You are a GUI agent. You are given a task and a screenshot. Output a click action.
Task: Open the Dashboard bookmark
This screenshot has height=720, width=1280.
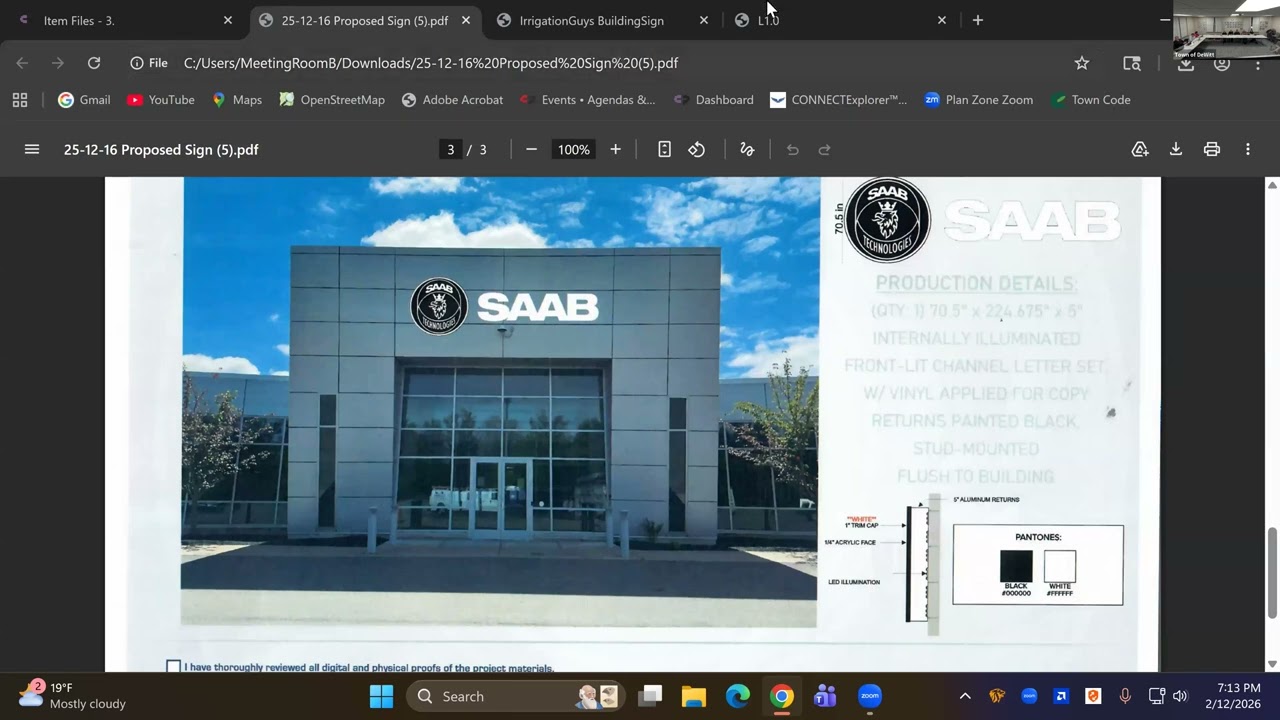pyautogui.click(x=714, y=100)
